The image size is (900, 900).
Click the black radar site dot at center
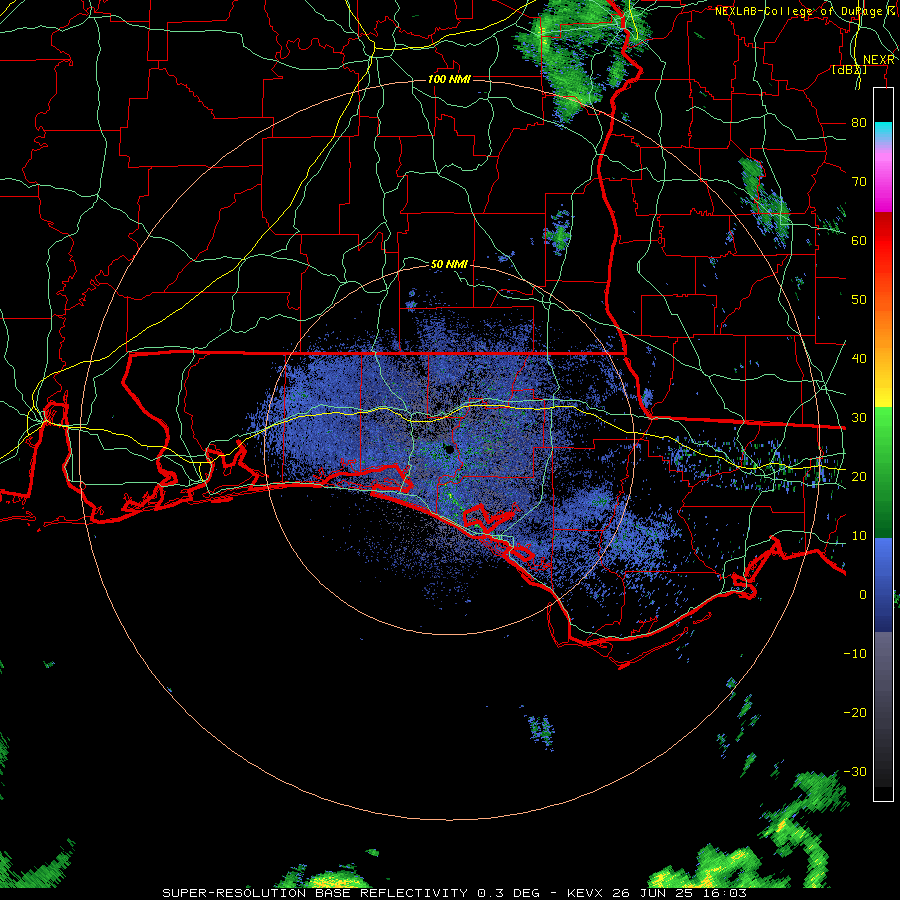point(449,449)
